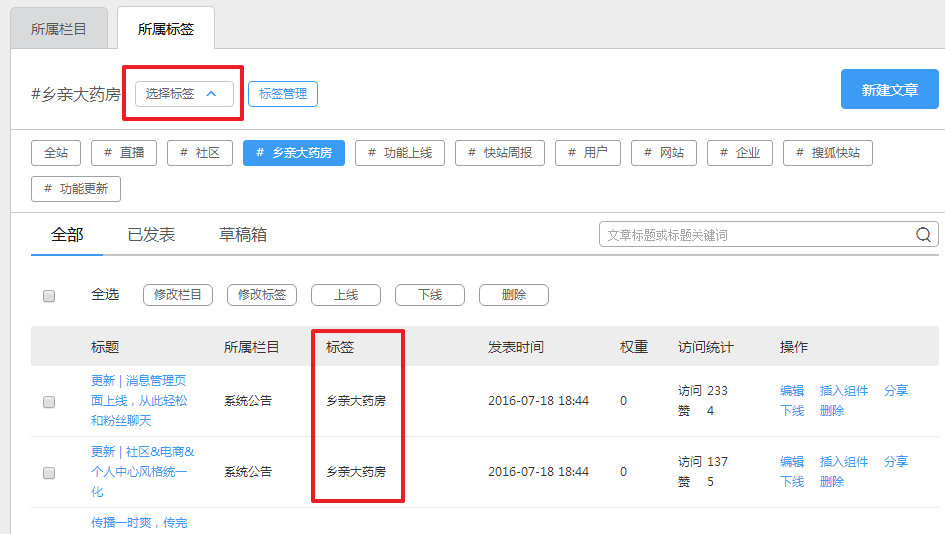Select the 全部 articles tab

(x=67, y=234)
